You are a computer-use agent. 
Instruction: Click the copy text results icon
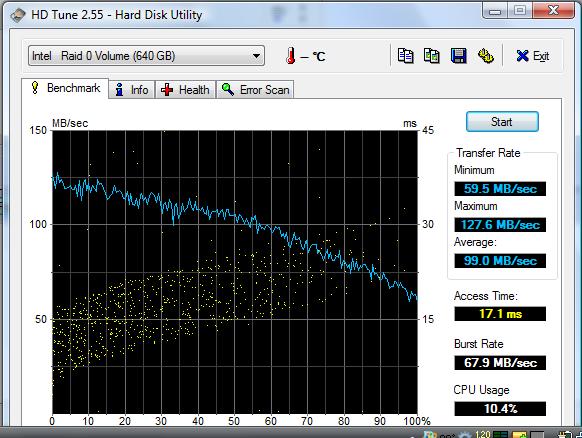405,56
